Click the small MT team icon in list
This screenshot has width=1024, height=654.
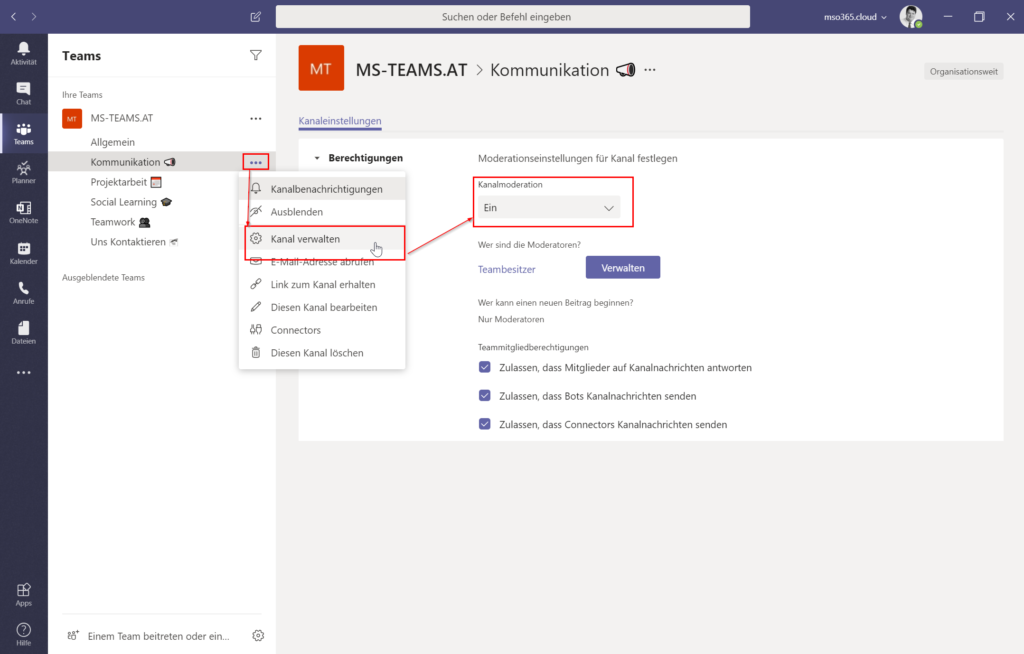pos(72,118)
